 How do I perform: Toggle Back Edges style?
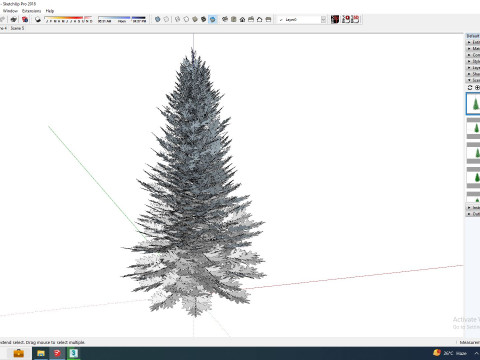pyautogui.click(x=166, y=19)
